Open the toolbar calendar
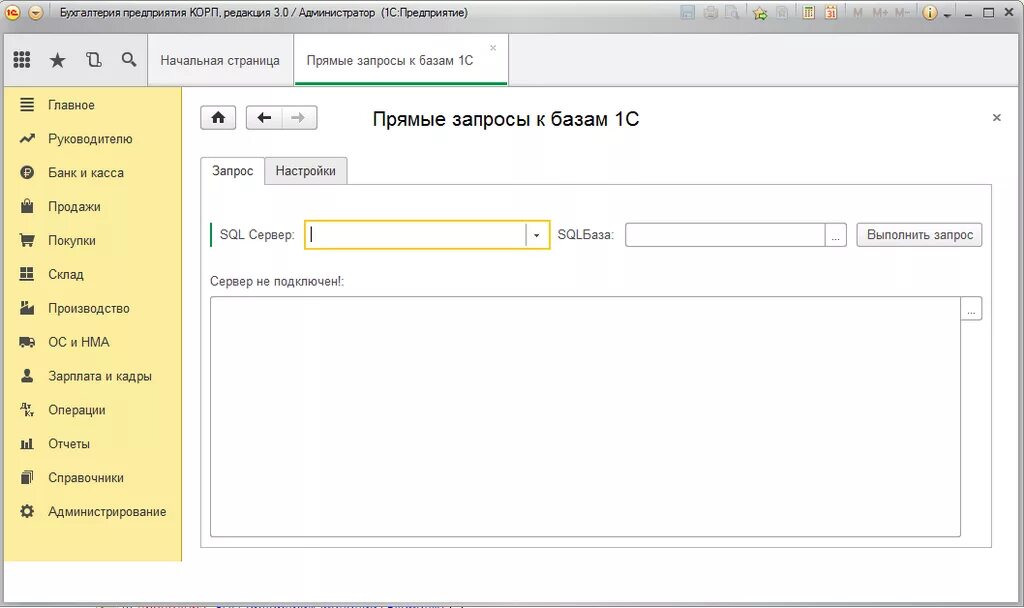1024x608 pixels. [831, 12]
